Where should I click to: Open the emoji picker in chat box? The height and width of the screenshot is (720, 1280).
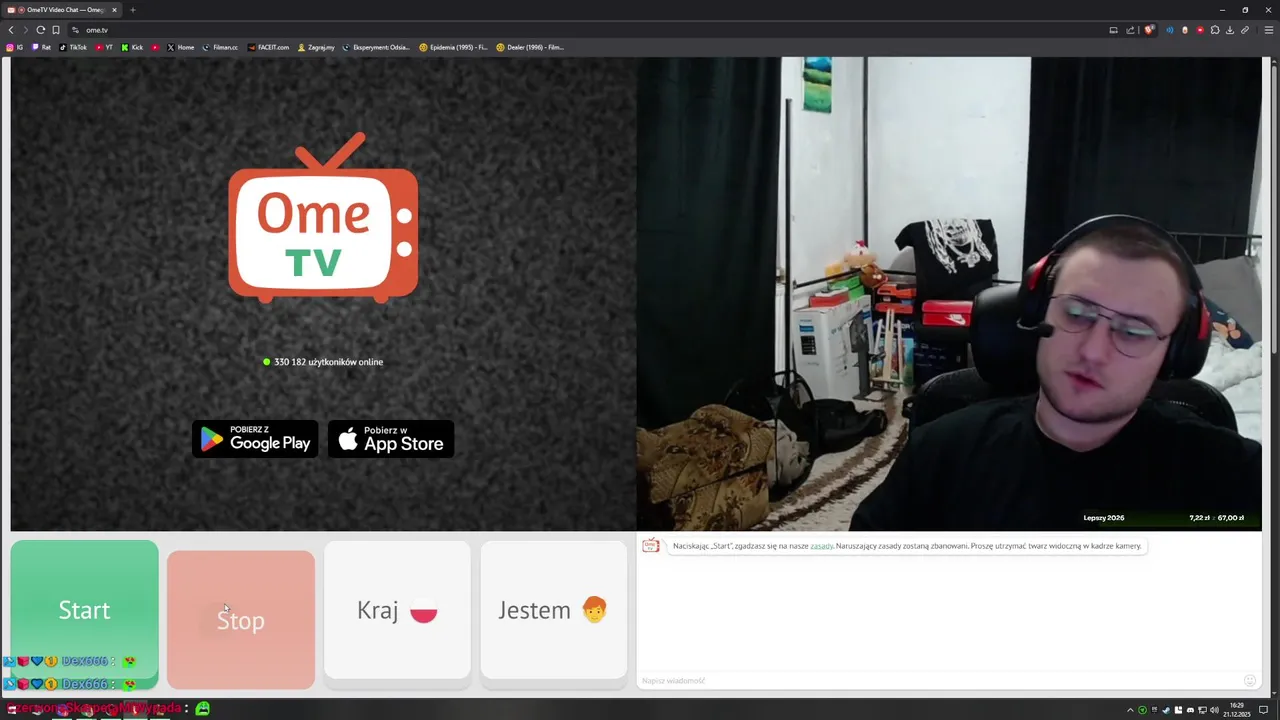pos(1249,680)
